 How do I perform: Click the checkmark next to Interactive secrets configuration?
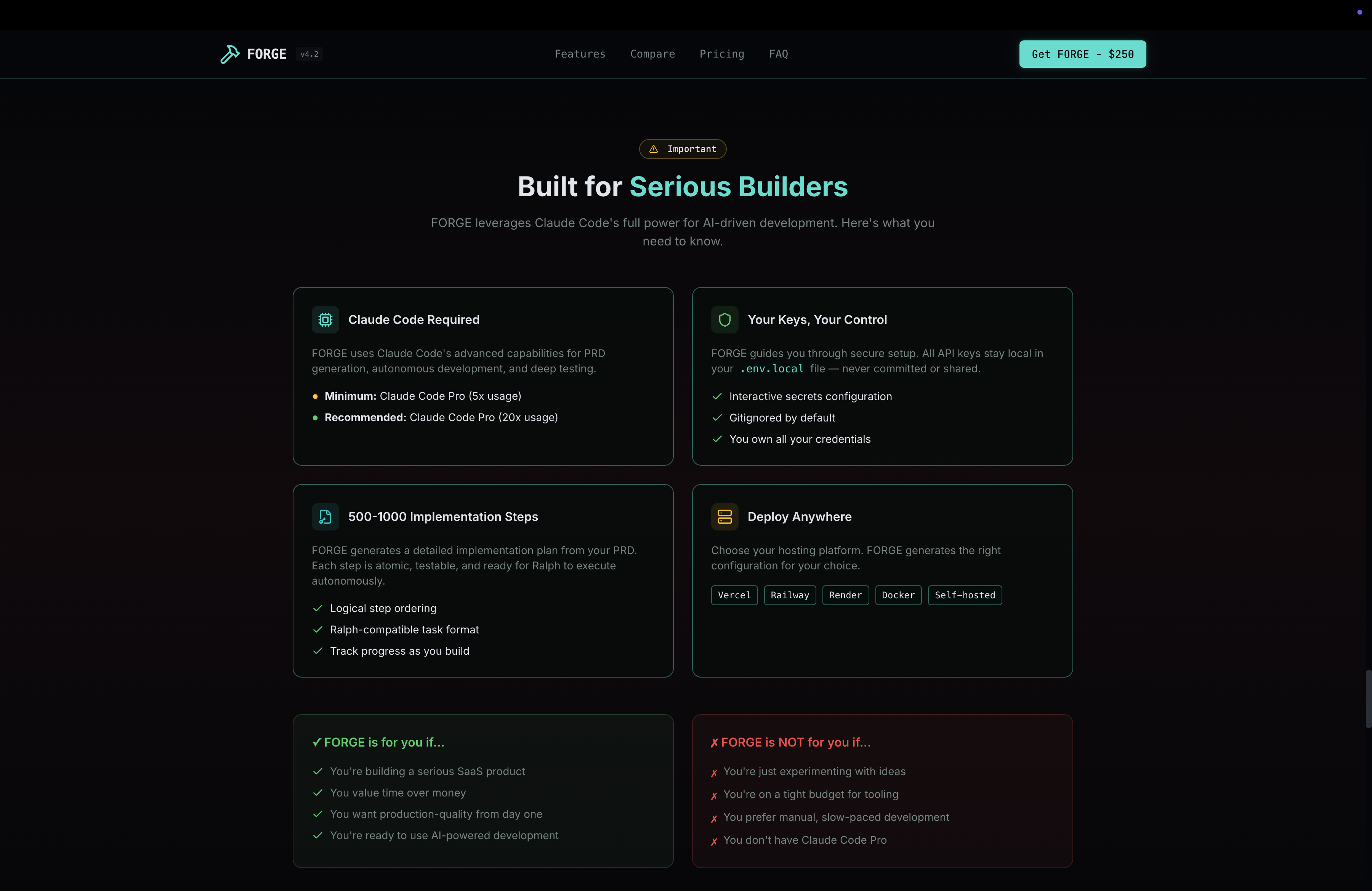tap(716, 396)
